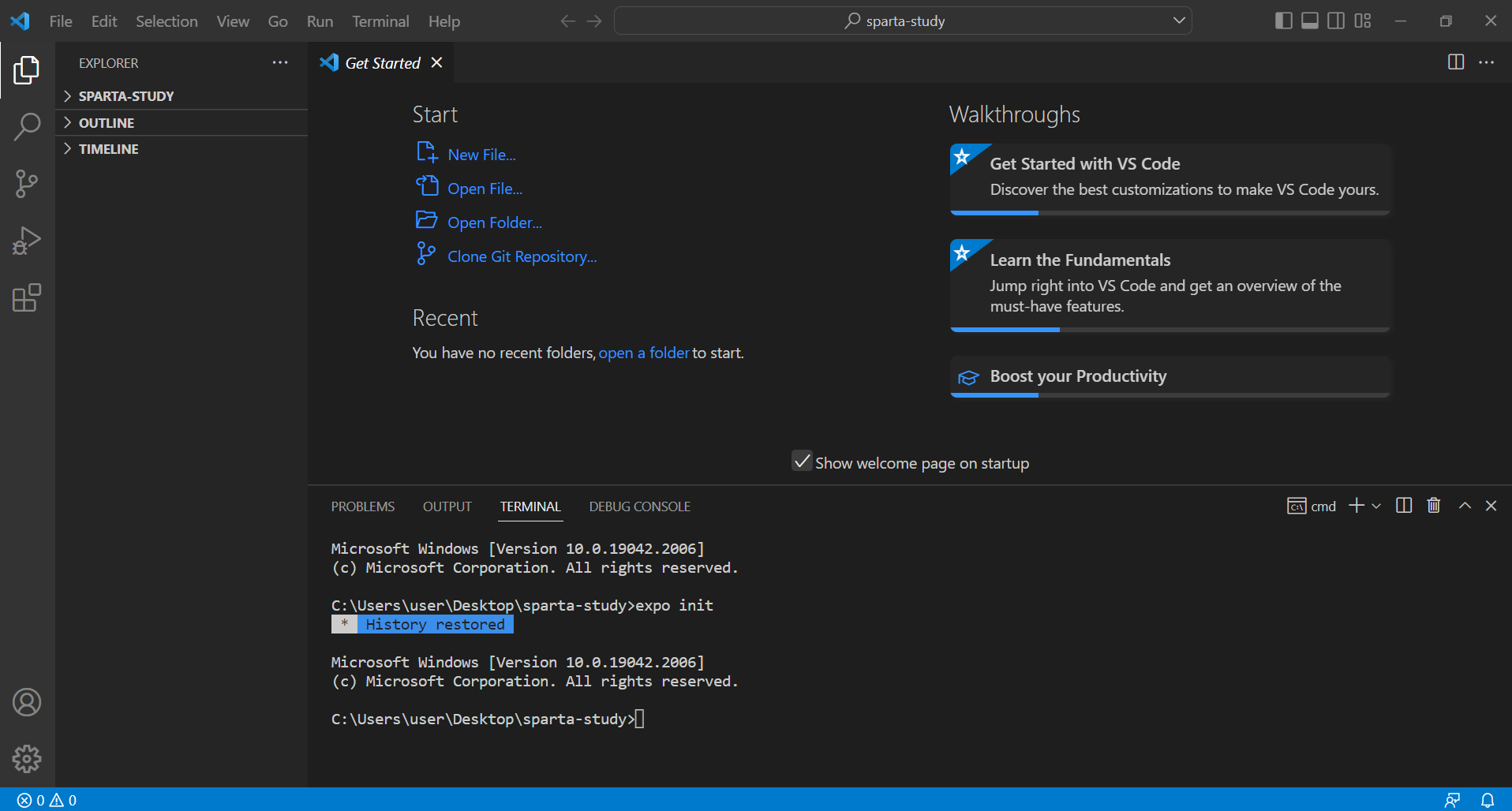Go forward with the right arrow
Viewport: 1512px width, 811px height.
pyautogui.click(x=594, y=21)
